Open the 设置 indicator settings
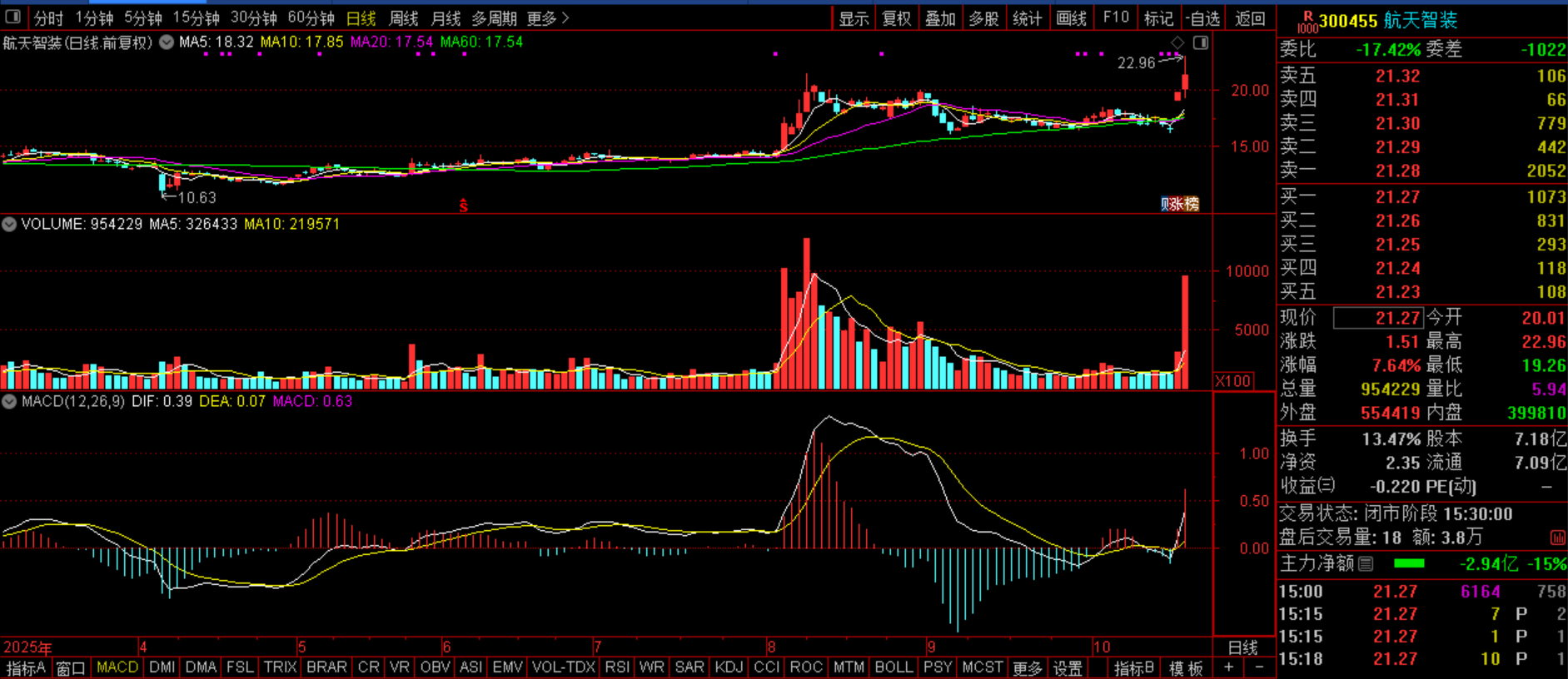Viewport: 1568px width, 679px height. (x=1068, y=667)
